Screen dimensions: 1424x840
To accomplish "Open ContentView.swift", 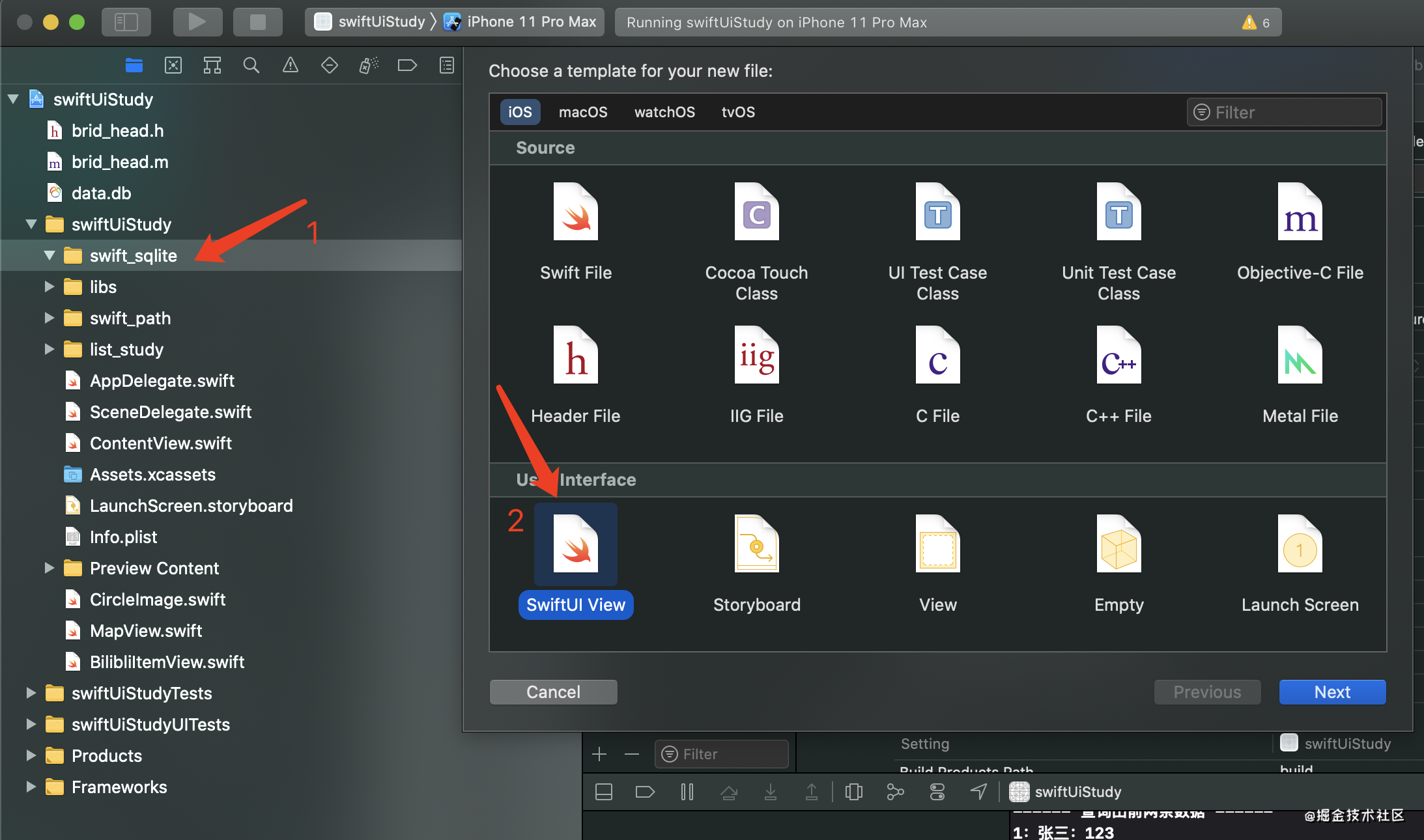I will coord(160,443).
